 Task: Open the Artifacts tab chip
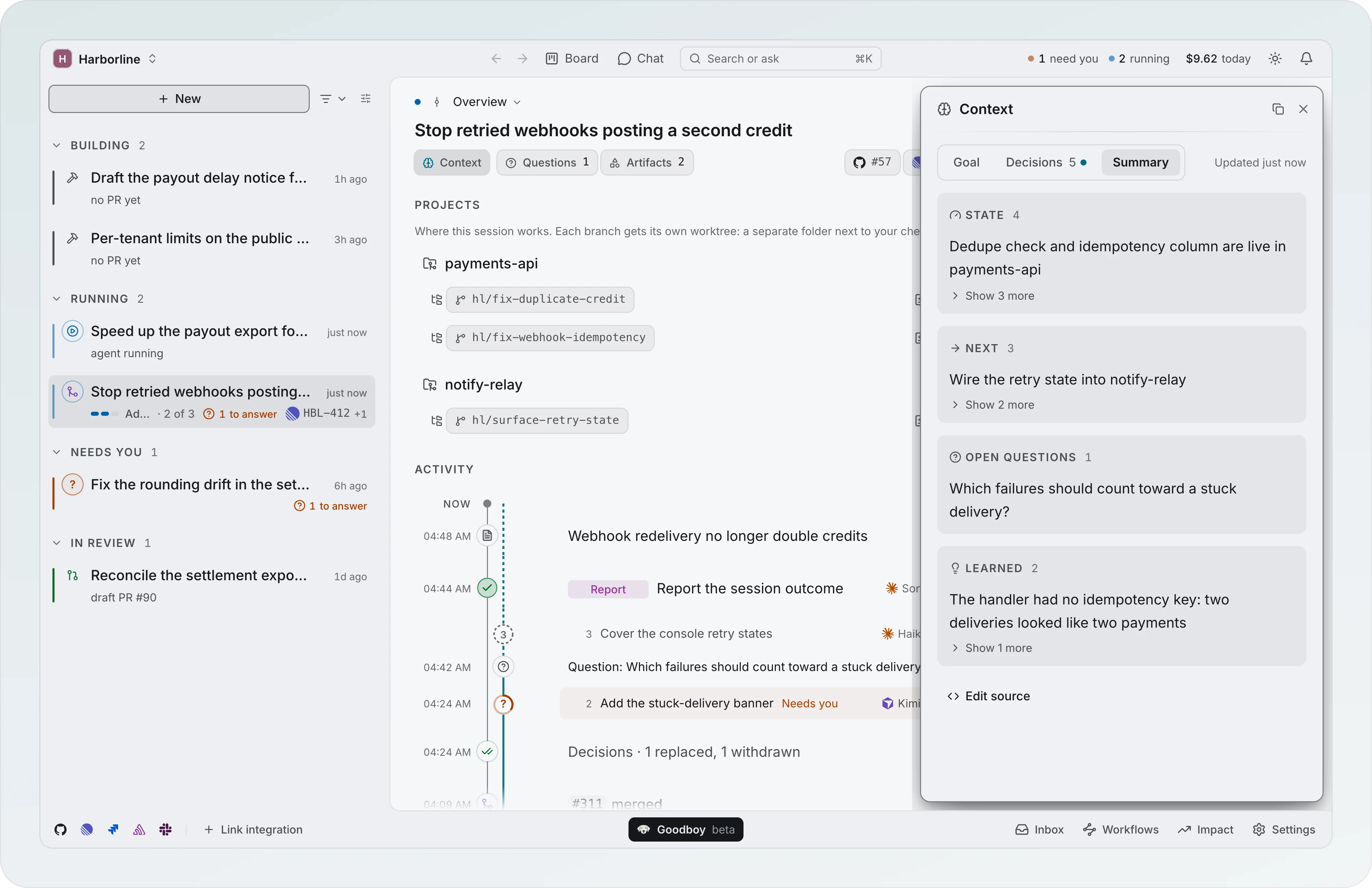[x=647, y=162]
